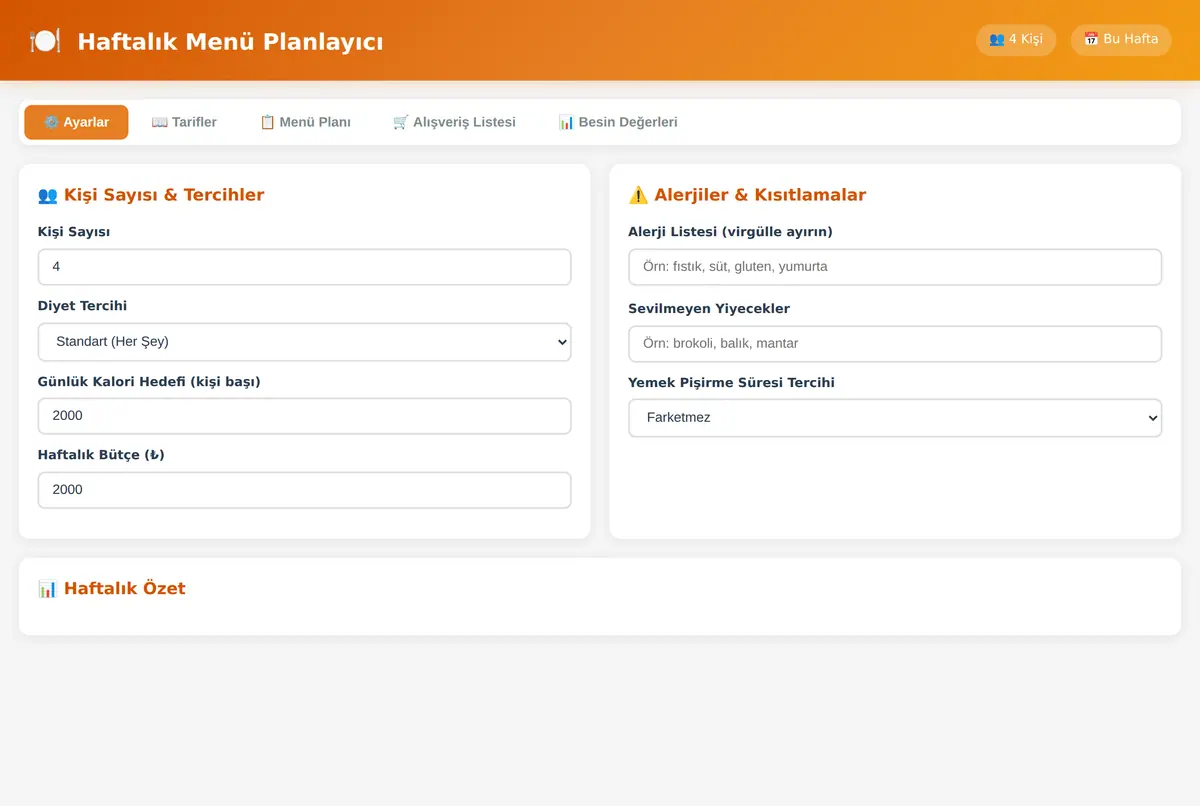Screen dimensions: 1200x806
Task: Click the Bu Hafta badge in header
Action: (1121, 40)
